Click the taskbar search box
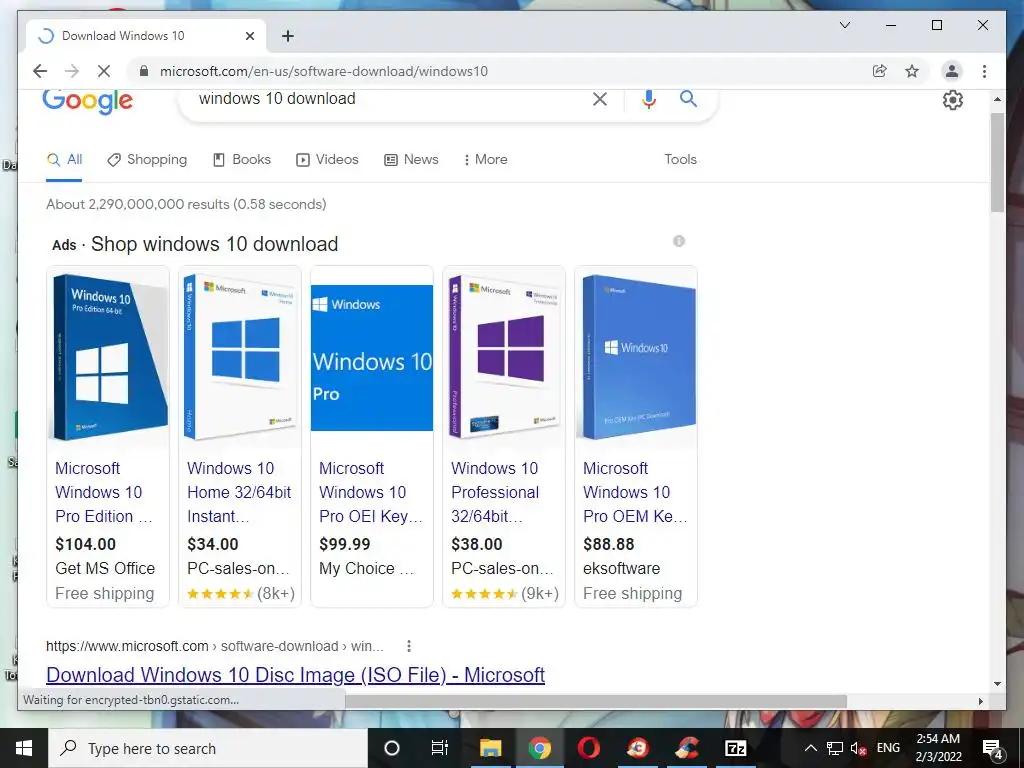Viewport: 1024px width, 768px height. 208,748
